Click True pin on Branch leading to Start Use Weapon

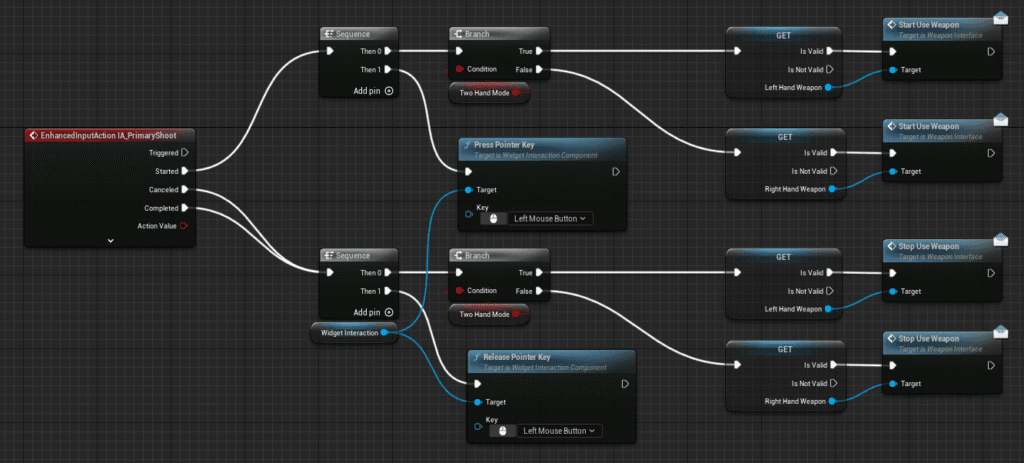click(x=539, y=51)
